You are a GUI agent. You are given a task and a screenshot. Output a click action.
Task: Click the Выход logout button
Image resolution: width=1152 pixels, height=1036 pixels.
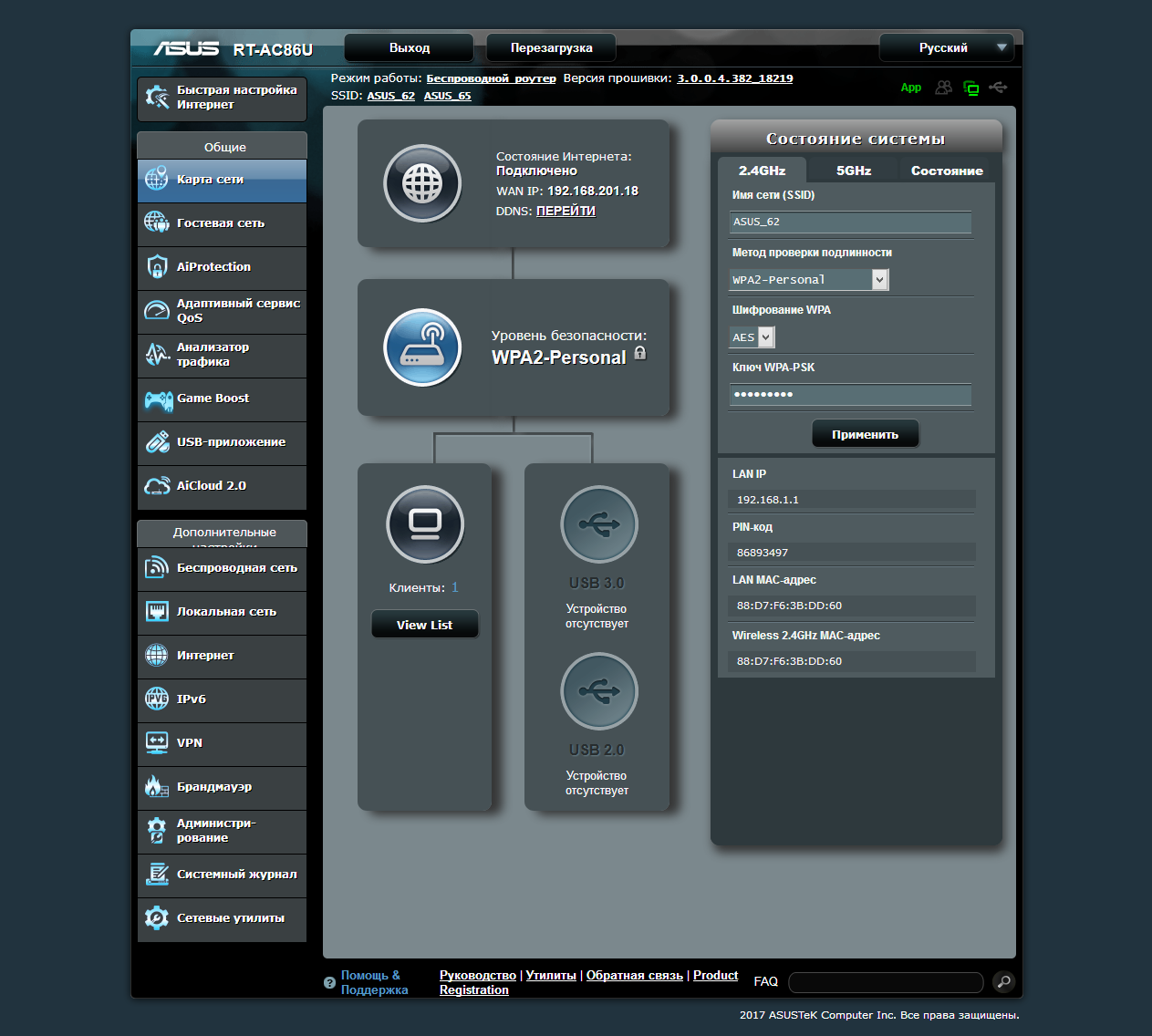tap(410, 47)
